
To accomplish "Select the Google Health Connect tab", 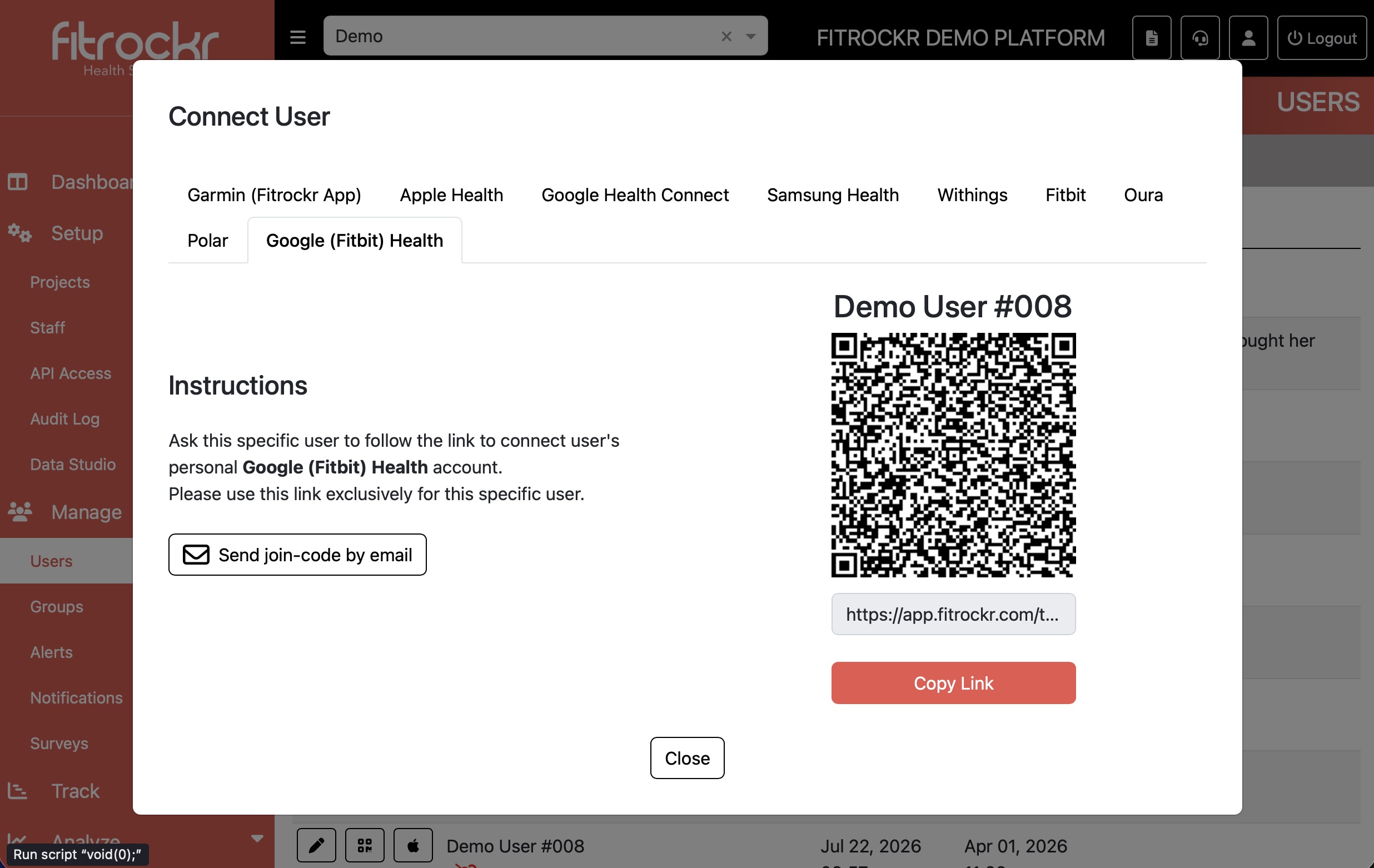I will [635, 195].
